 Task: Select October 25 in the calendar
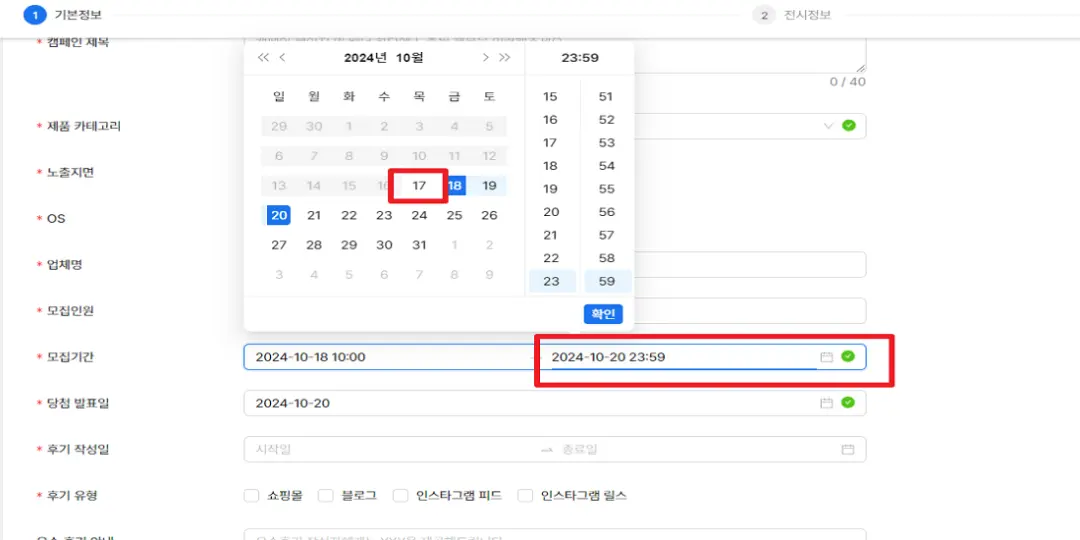454,215
